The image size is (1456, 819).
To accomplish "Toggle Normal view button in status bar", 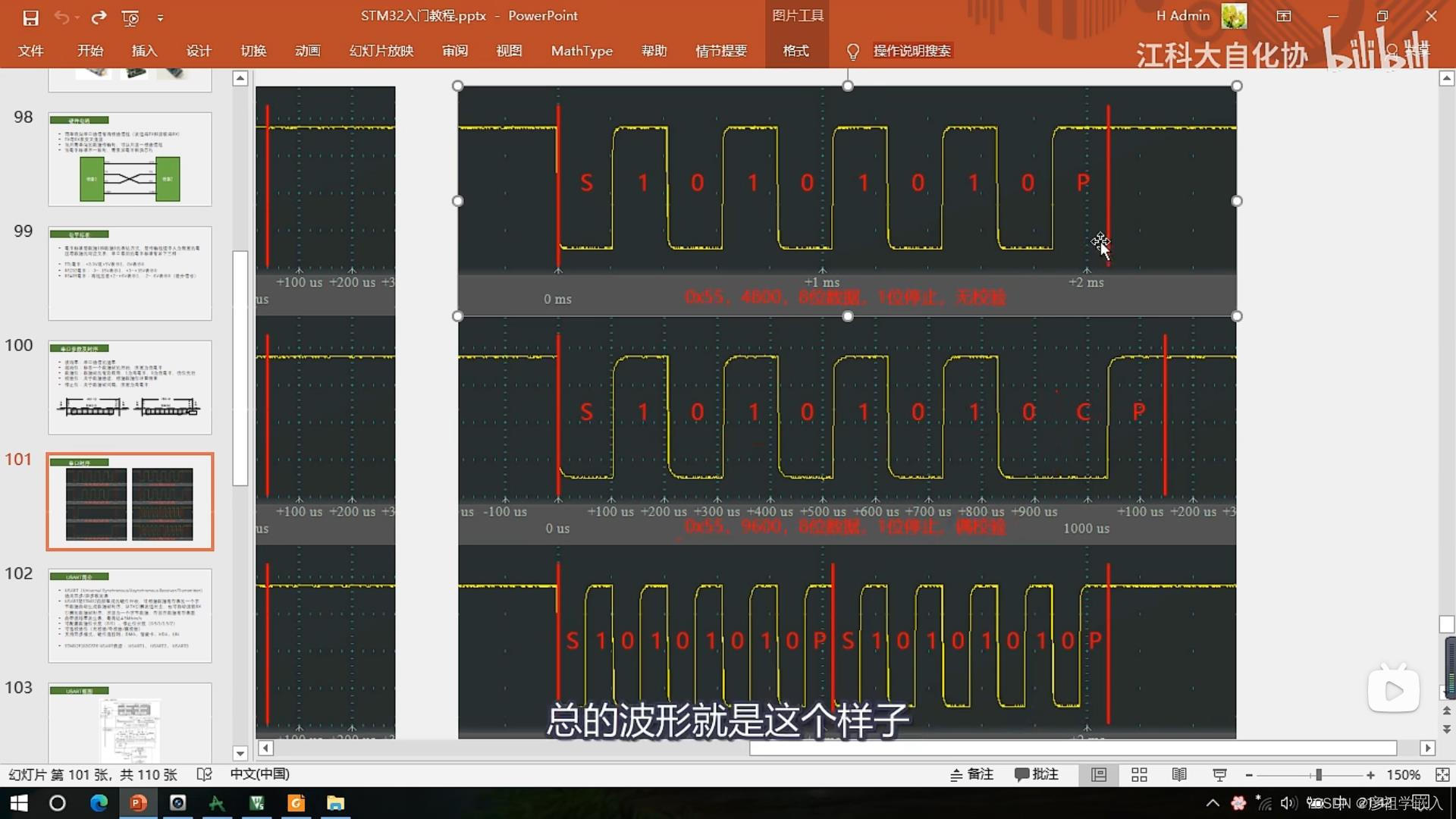I will pos(1099,774).
